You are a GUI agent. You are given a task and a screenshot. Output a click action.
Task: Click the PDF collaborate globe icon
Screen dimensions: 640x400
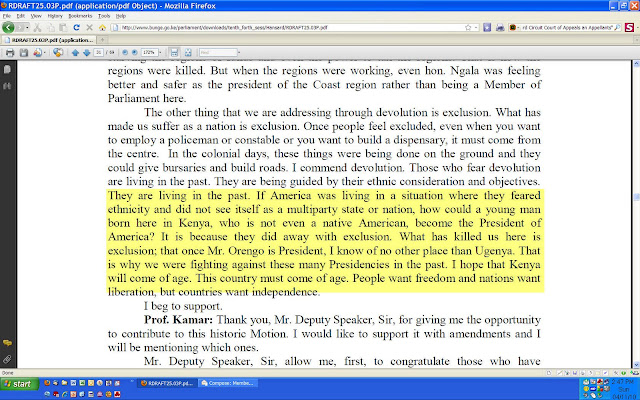click(58, 53)
